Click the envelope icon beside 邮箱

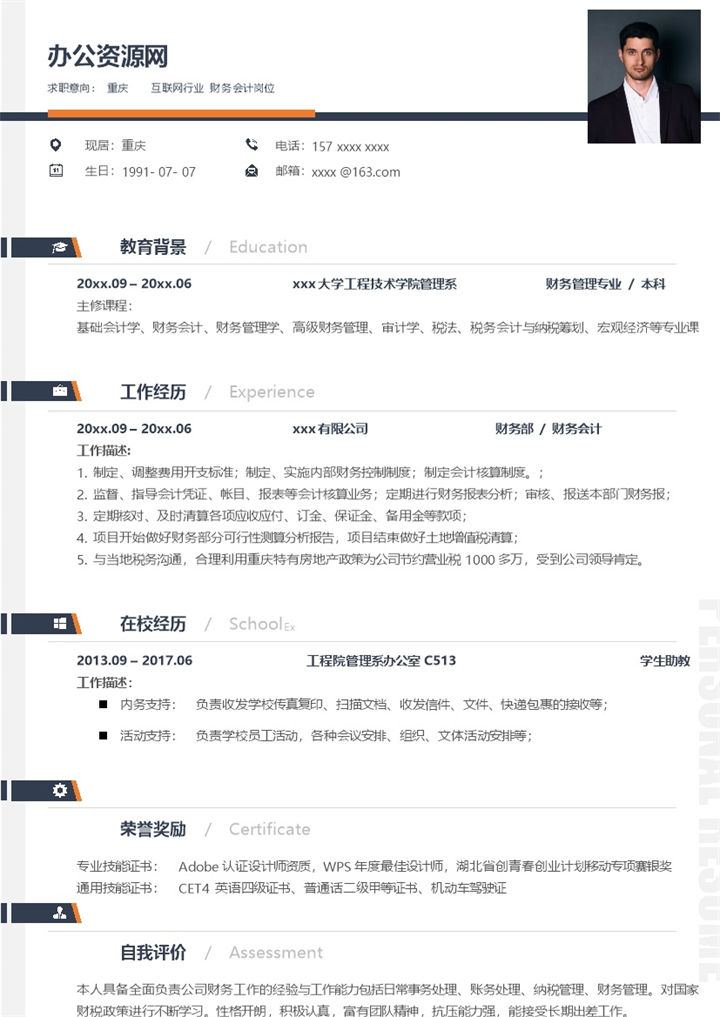click(x=252, y=171)
